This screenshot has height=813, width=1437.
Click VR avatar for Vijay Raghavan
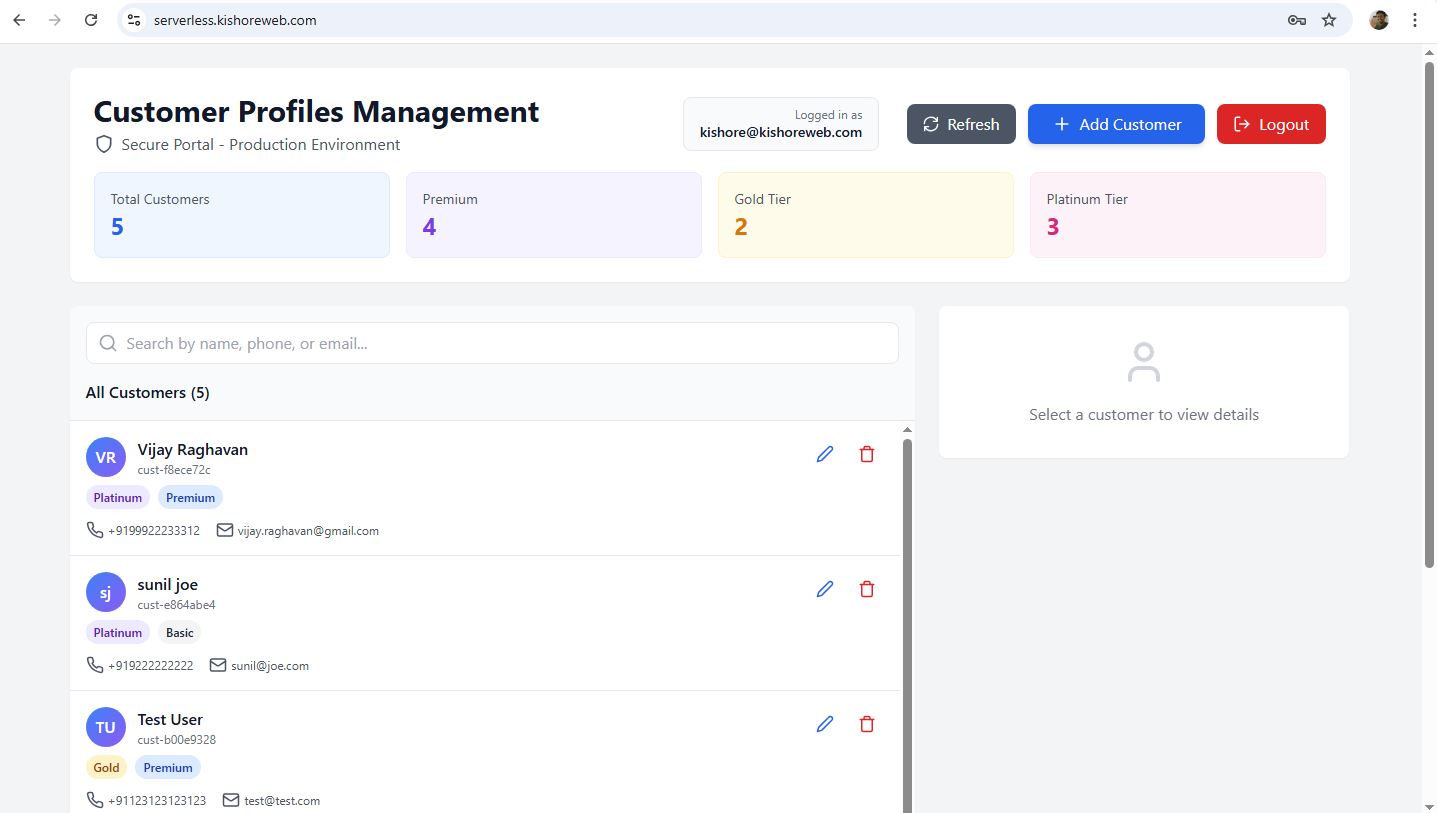[x=105, y=457]
